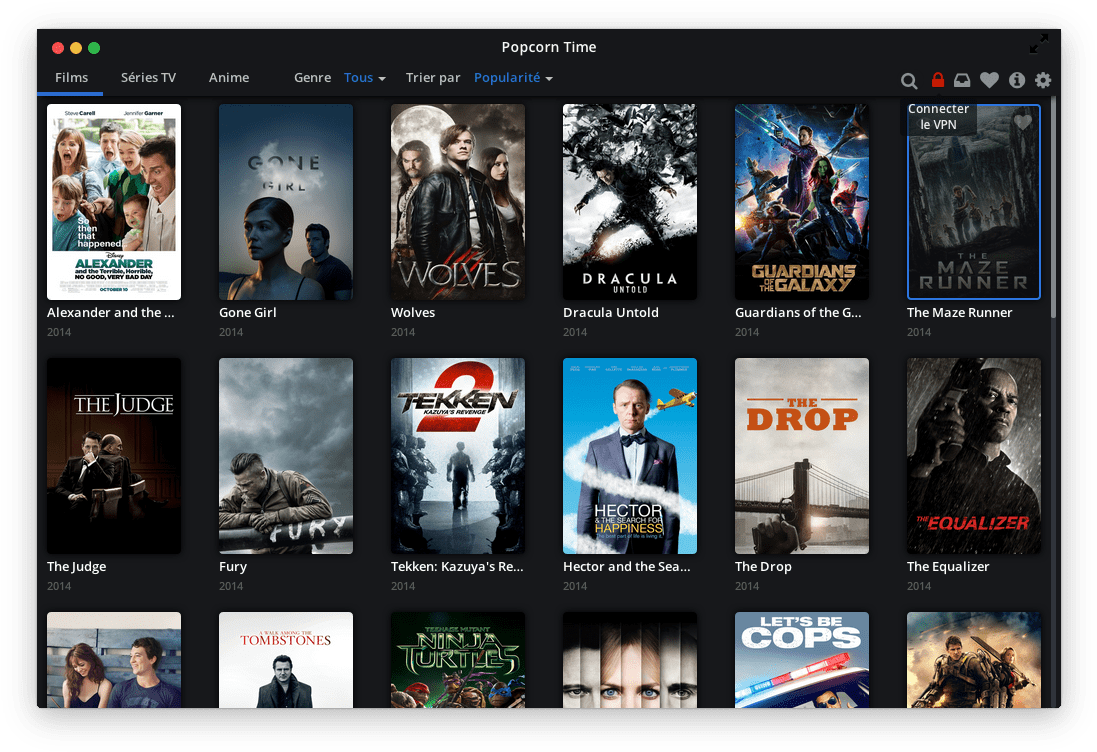Connect the VPN via the overlay button
Image resolution: width=1097 pixels, height=752 pixels.
(x=939, y=116)
